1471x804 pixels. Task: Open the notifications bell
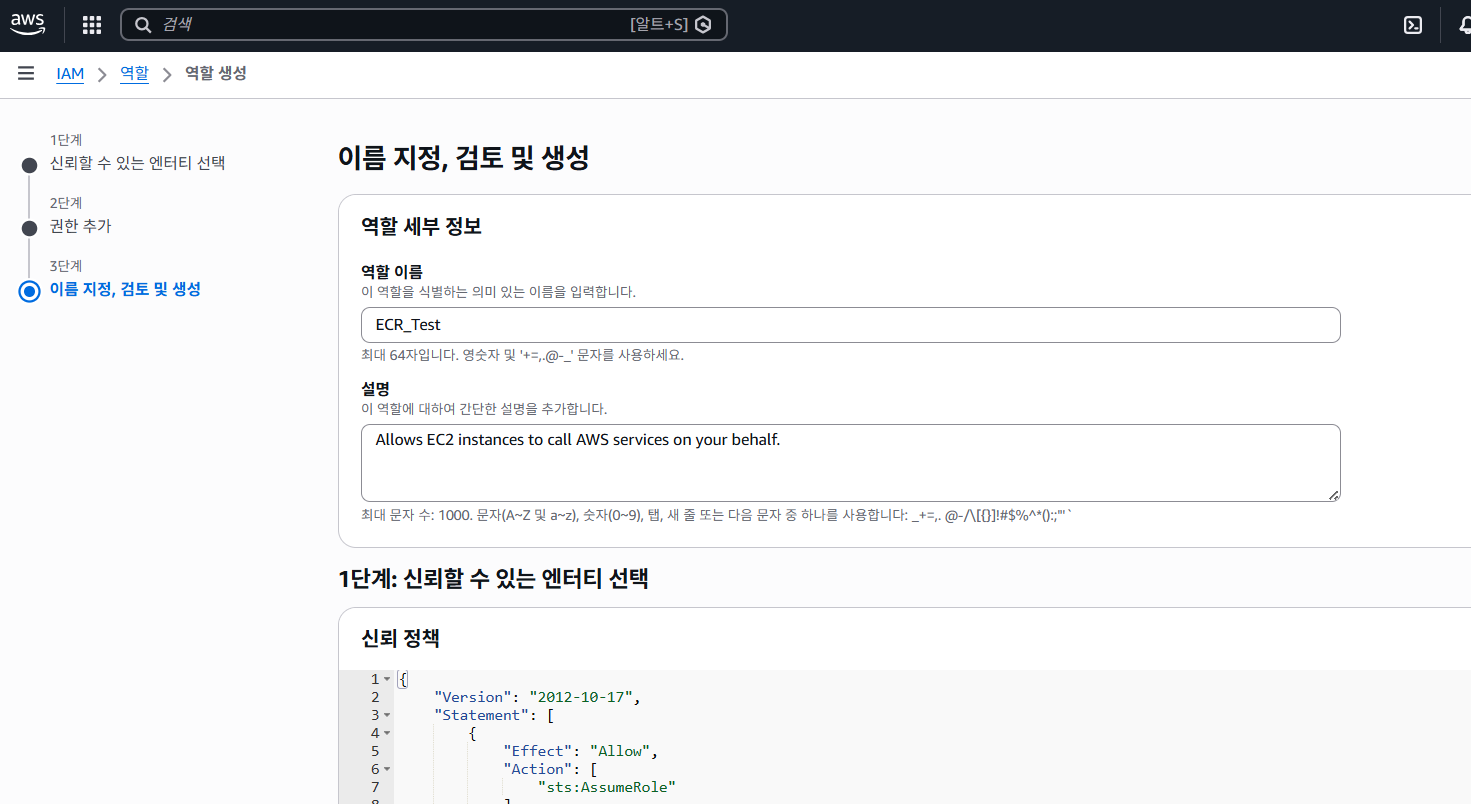1464,26
